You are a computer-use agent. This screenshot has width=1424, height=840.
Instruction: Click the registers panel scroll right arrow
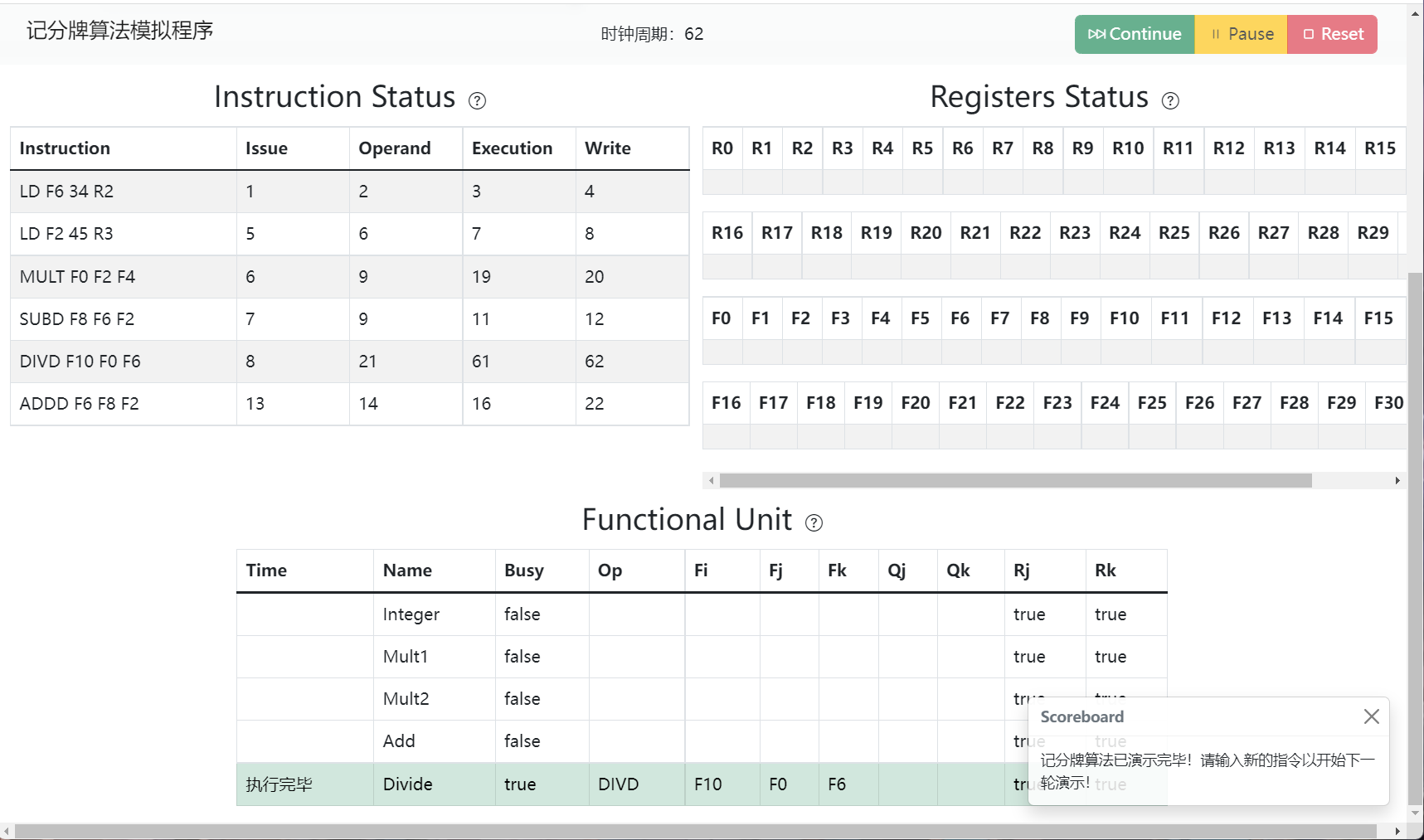[x=1397, y=481]
